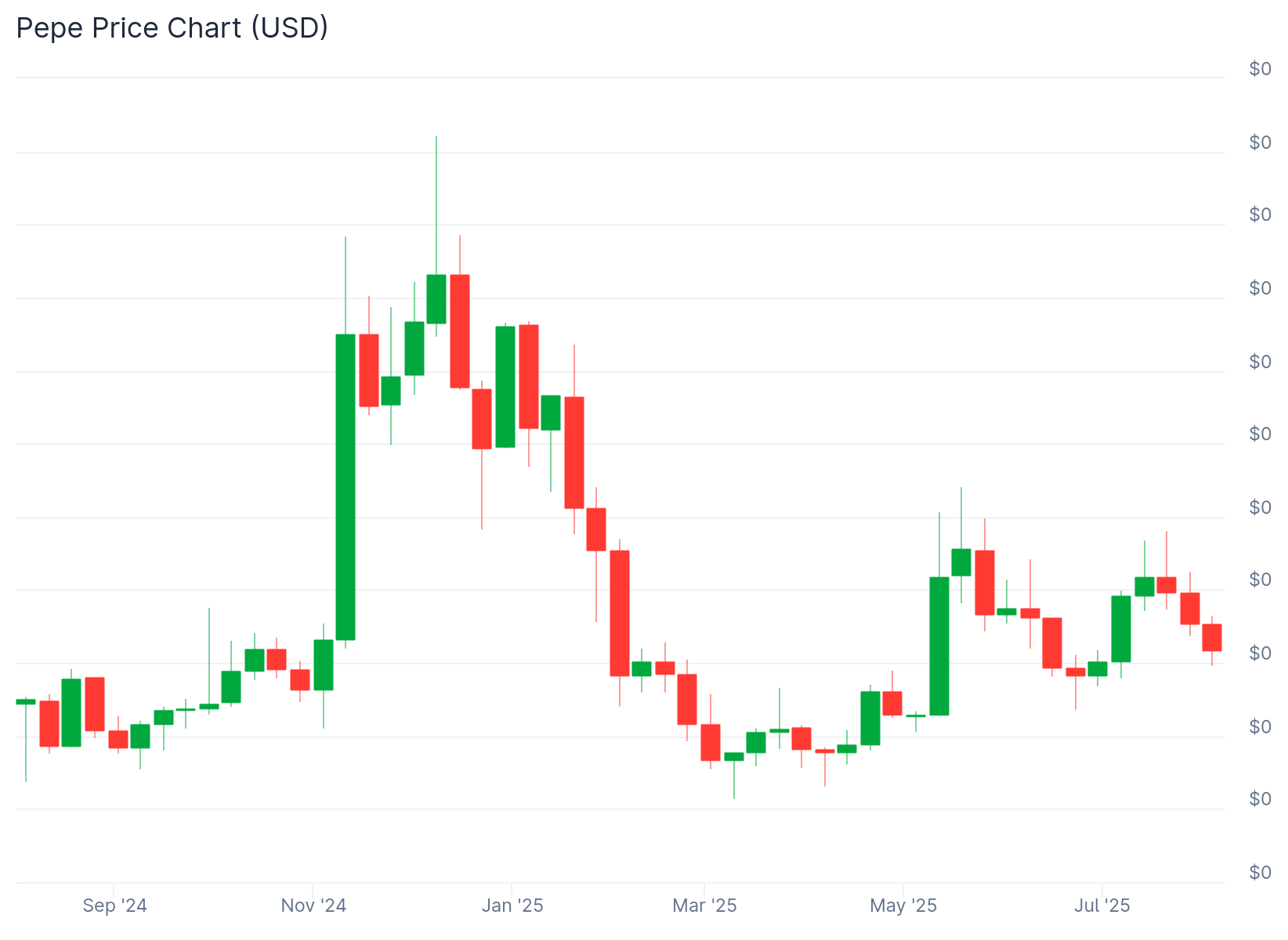The height and width of the screenshot is (940, 1288).
Task: Click the tall green candle at Jan '25
Action: pyautogui.click(x=505, y=386)
